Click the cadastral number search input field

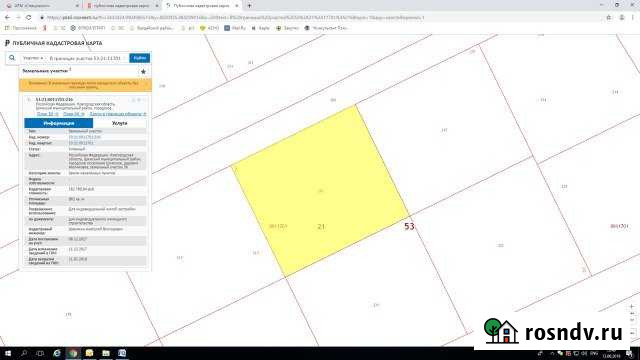click(x=87, y=58)
